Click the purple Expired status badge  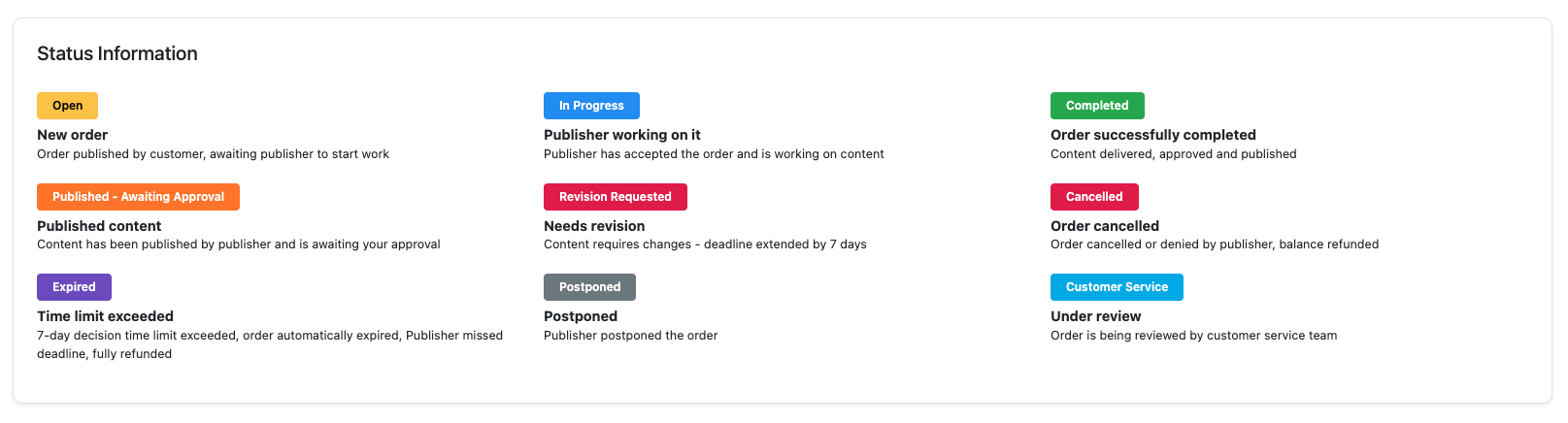pyautogui.click(x=74, y=287)
